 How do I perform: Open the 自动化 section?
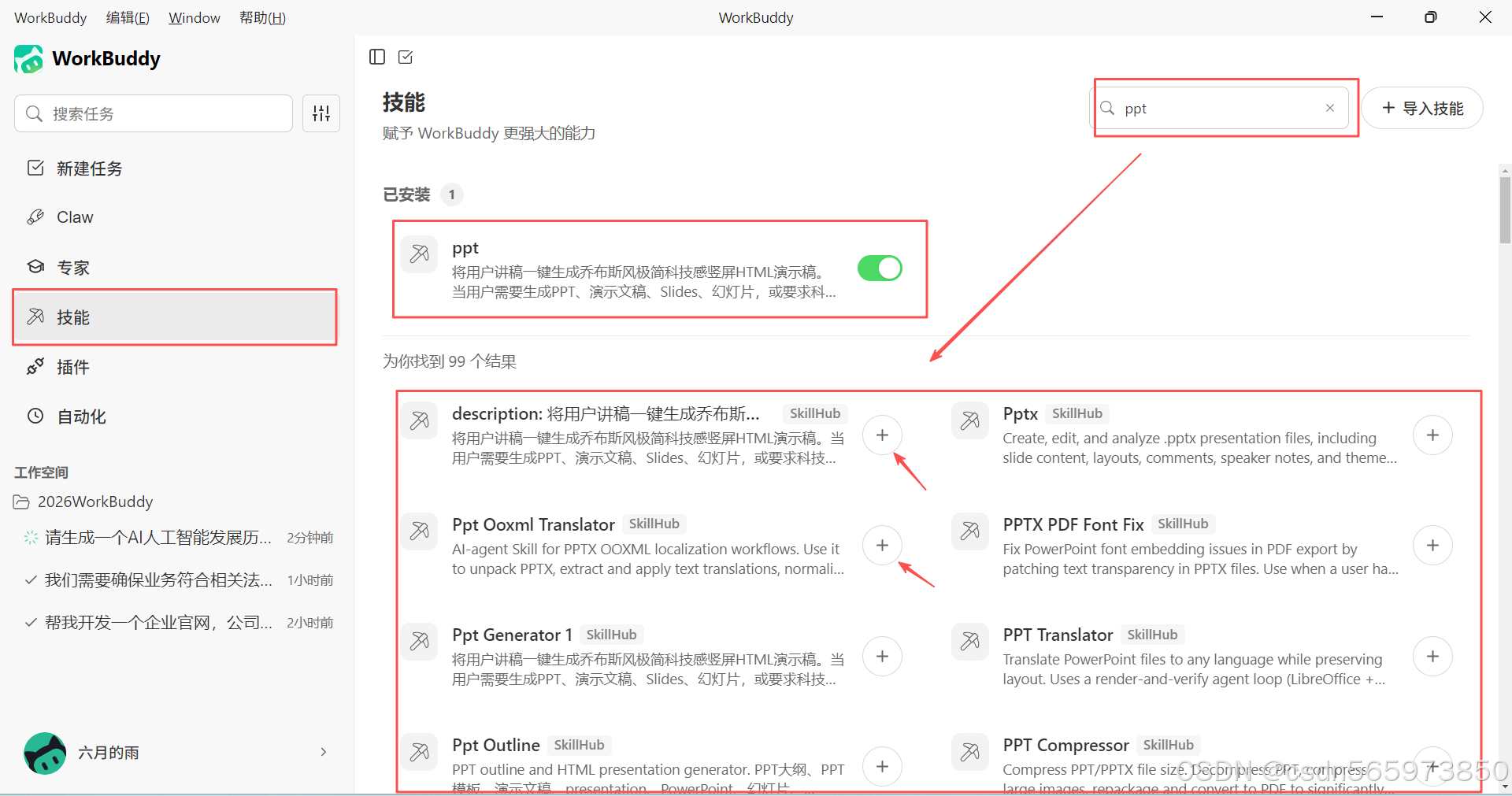tap(176, 417)
